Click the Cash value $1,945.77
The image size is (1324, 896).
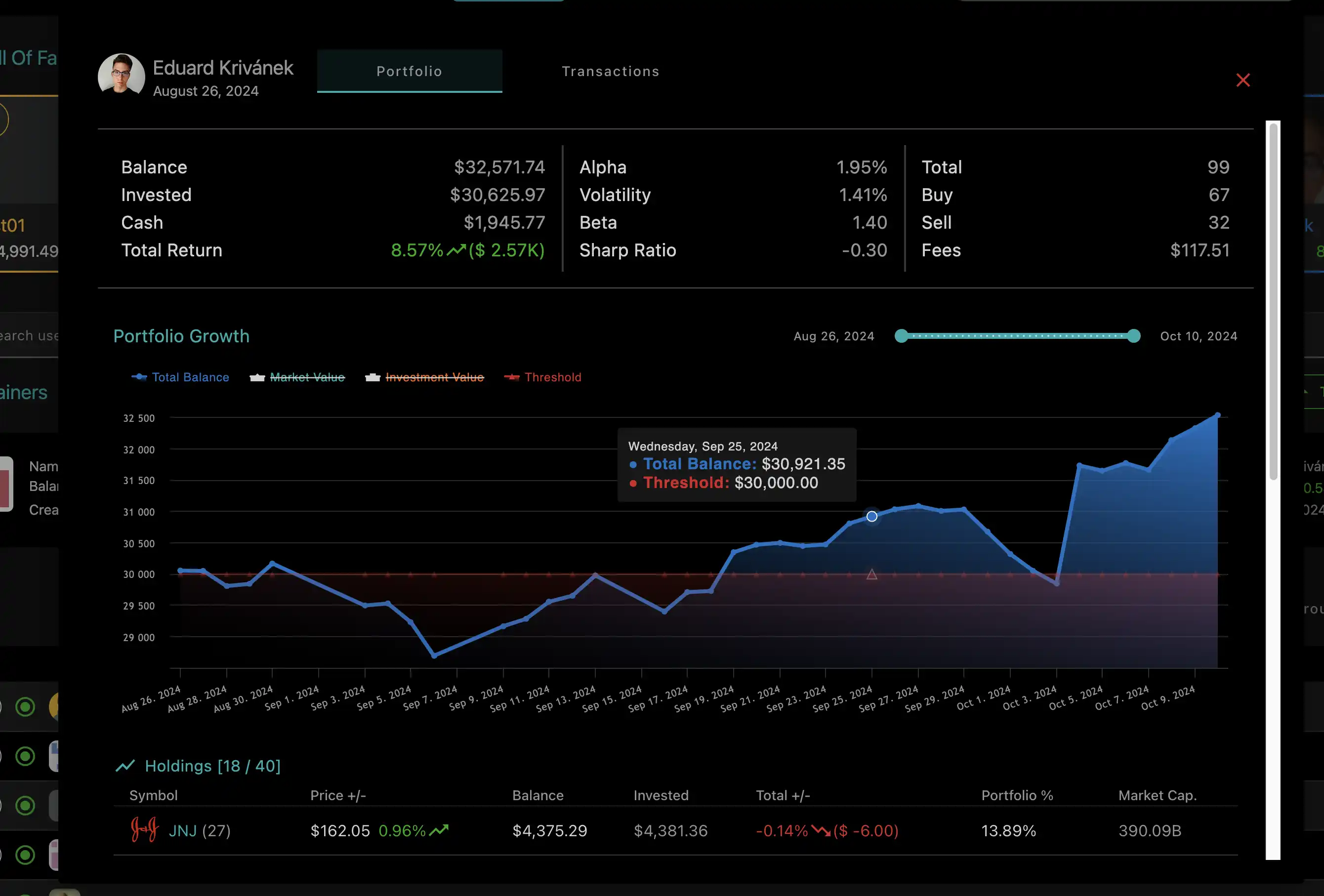point(504,222)
